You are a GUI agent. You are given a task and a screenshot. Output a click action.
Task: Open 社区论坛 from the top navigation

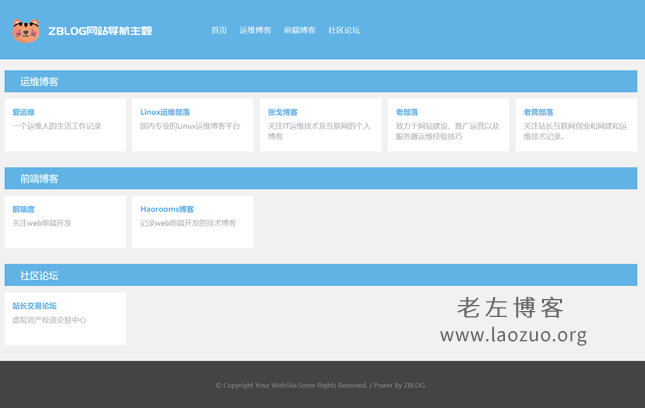344,31
